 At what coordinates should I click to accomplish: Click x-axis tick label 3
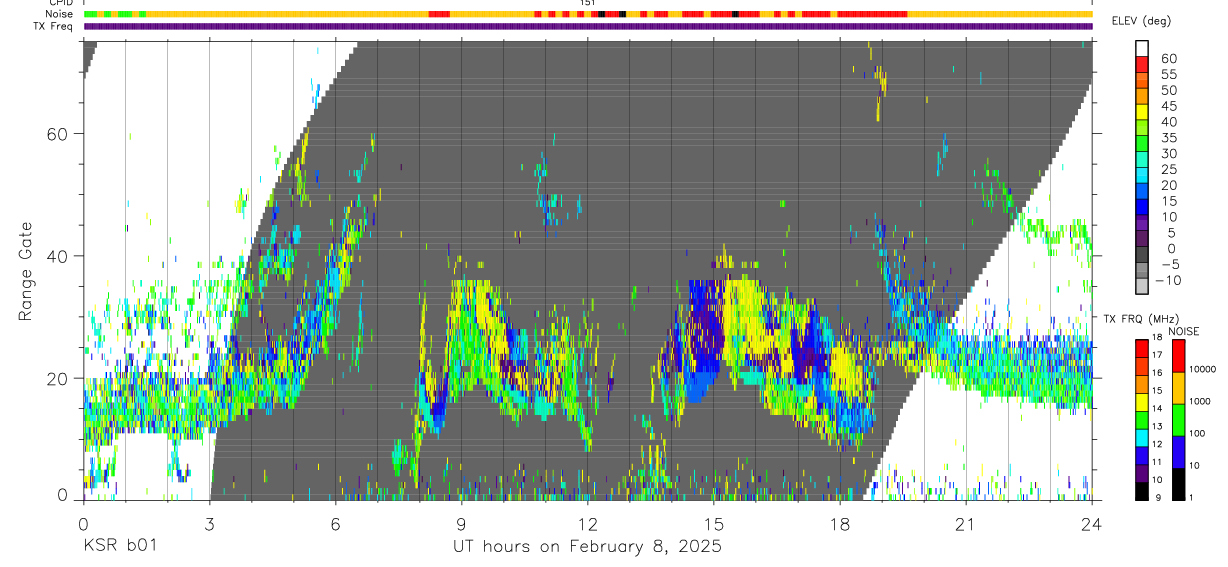click(209, 525)
